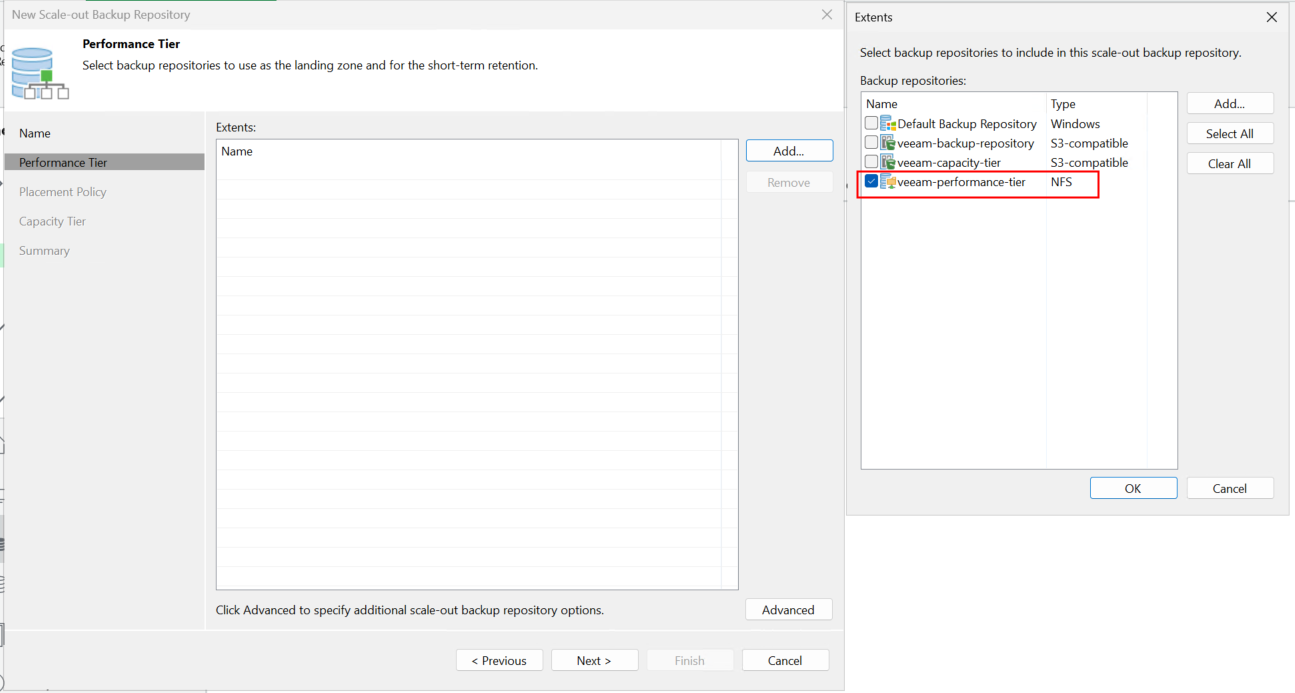
Task: Click the veeam-capacity-tier repository icon
Action: pyautogui.click(x=888, y=162)
